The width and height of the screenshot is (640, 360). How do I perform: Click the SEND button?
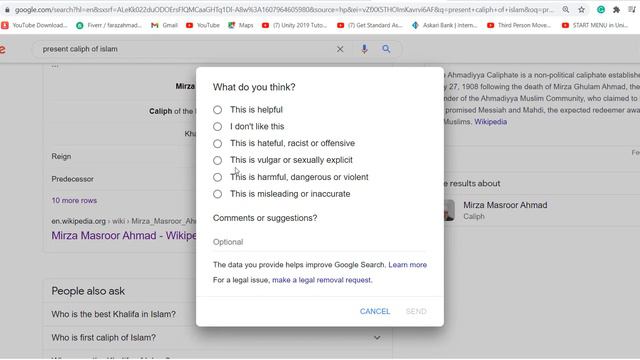416,311
